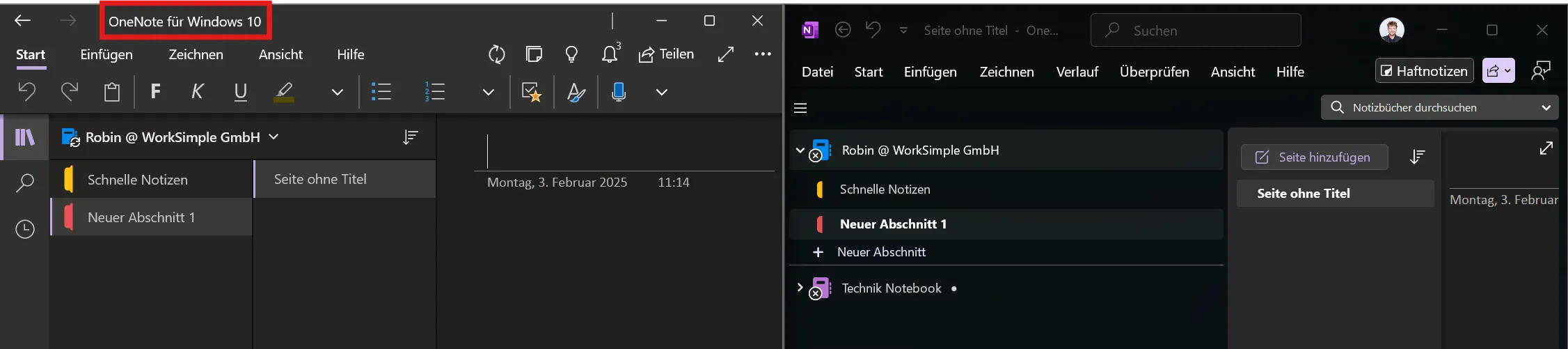Click the time 11:14
The width and height of the screenshot is (1568, 349).
(674, 183)
